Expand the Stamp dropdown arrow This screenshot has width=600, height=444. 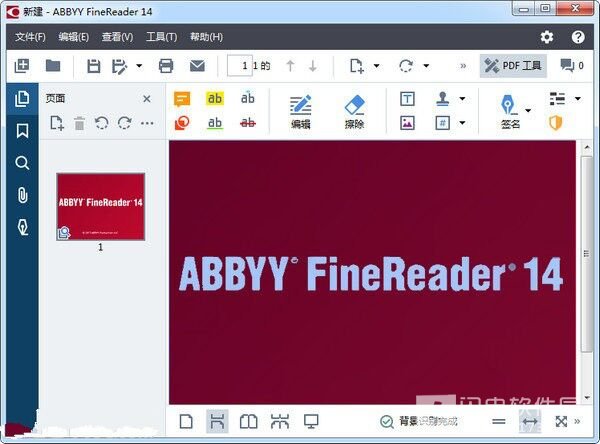point(462,99)
